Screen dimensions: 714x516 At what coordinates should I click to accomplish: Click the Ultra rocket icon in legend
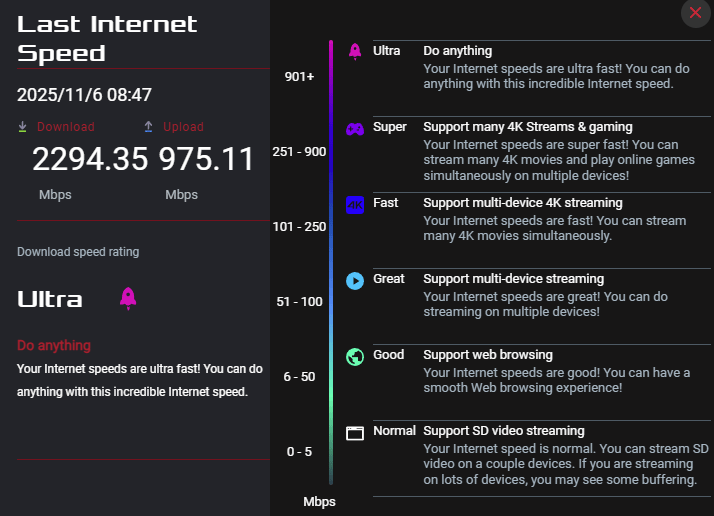(354, 51)
